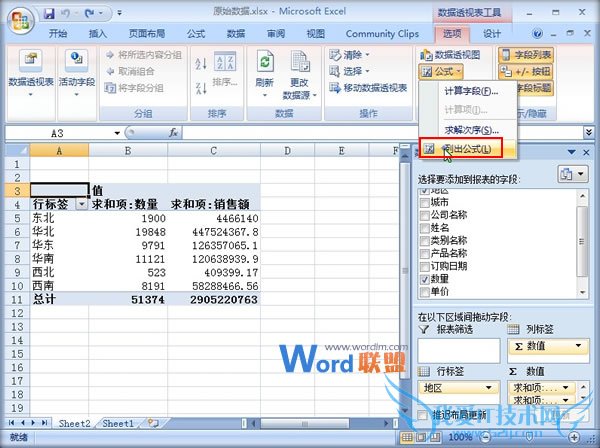Click the fx insert function icon
The height and width of the screenshot is (448, 600).
(173, 133)
